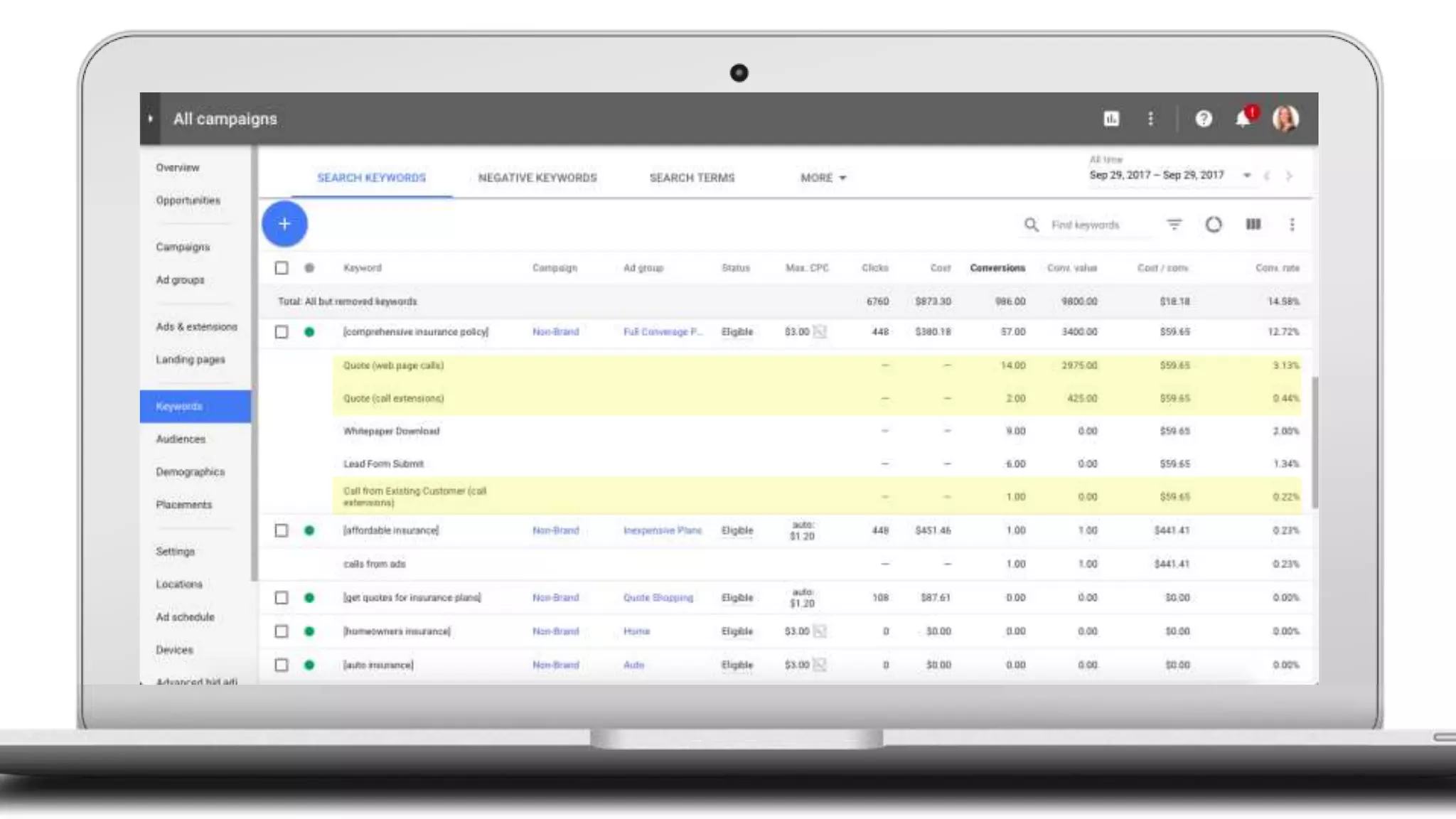
Task: Expand the navigation panel arrow beside All campaigns
Action: click(150, 119)
